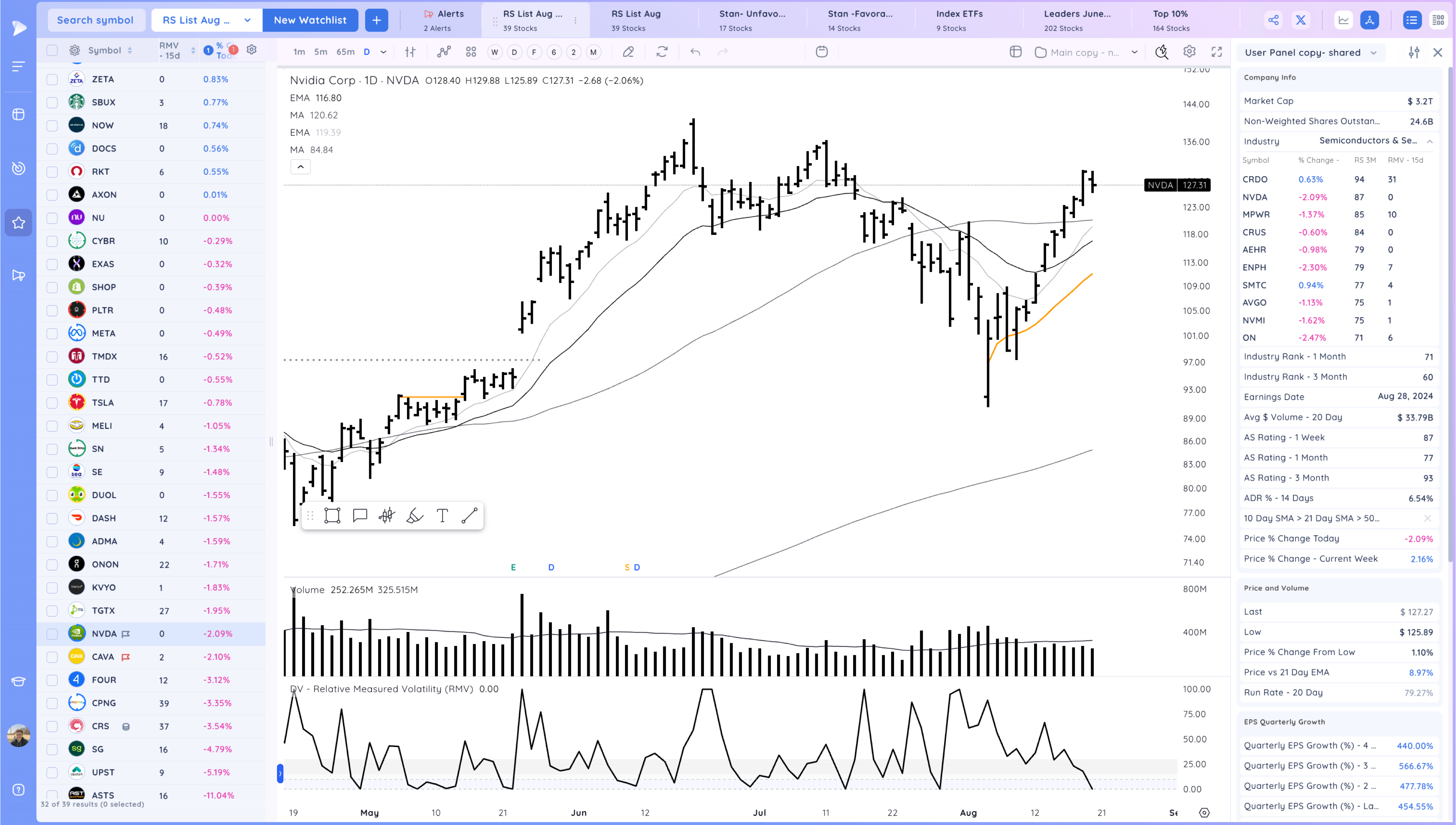Choose the rectangle drawing tool
This screenshot has width=1456, height=825.
click(x=332, y=516)
